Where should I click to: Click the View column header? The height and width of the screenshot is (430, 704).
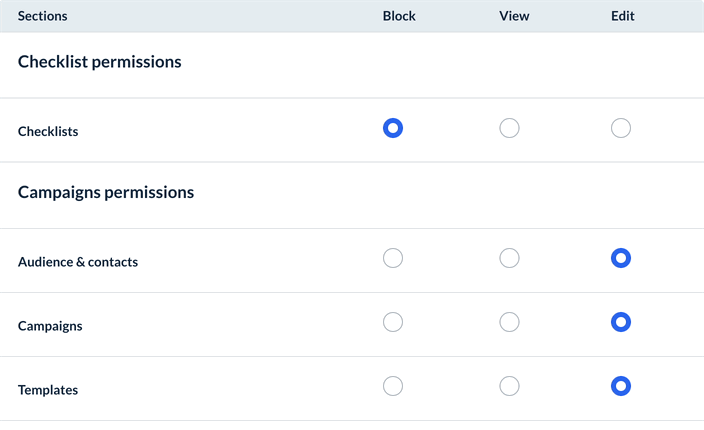click(514, 16)
